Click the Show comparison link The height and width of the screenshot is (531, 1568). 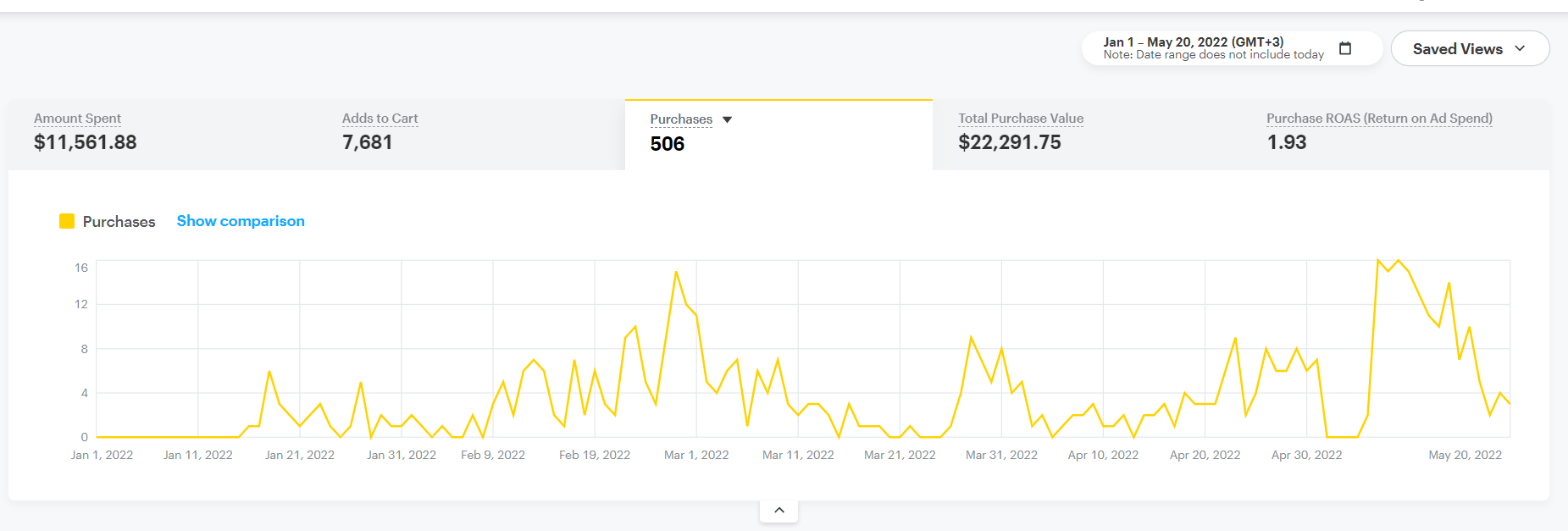(241, 221)
